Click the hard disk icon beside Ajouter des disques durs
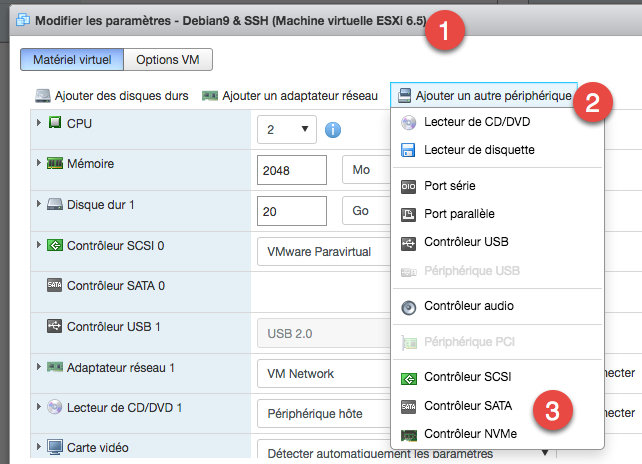Screen dimensions: 642x464 pos(42,95)
